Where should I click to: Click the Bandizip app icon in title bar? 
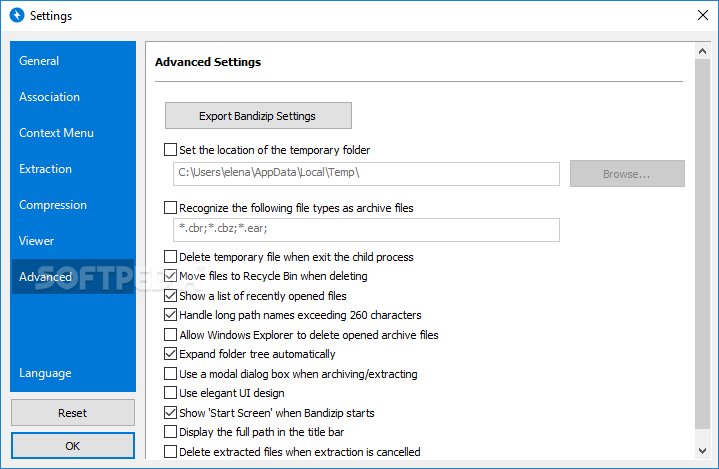point(17,15)
